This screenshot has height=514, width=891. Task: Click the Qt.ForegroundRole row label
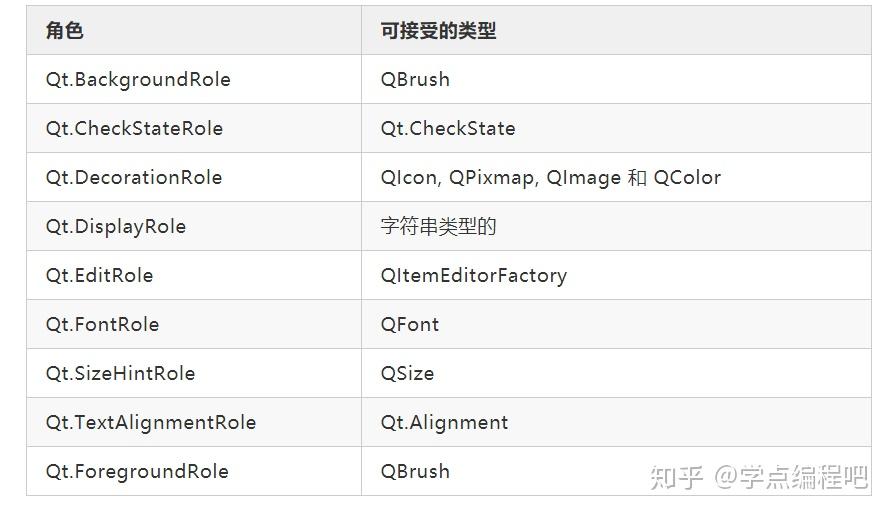point(137,471)
